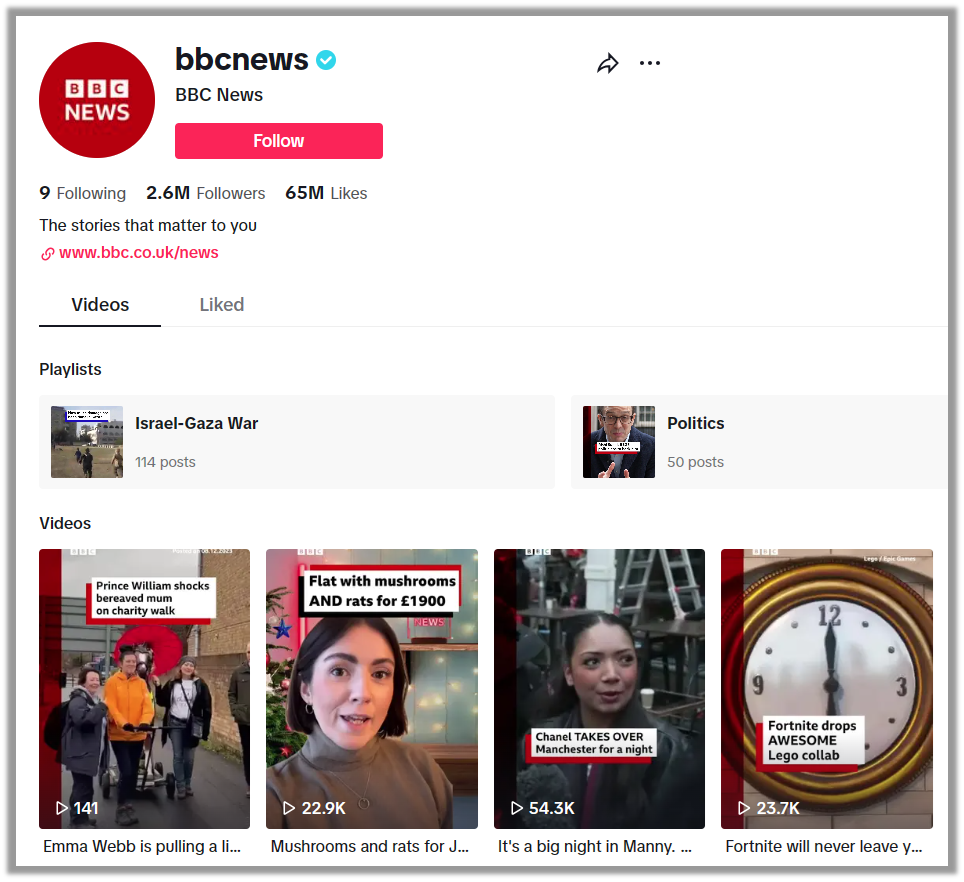The width and height of the screenshot is (964, 882).
Task: Click the share arrow icon
Action: tap(607, 63)
